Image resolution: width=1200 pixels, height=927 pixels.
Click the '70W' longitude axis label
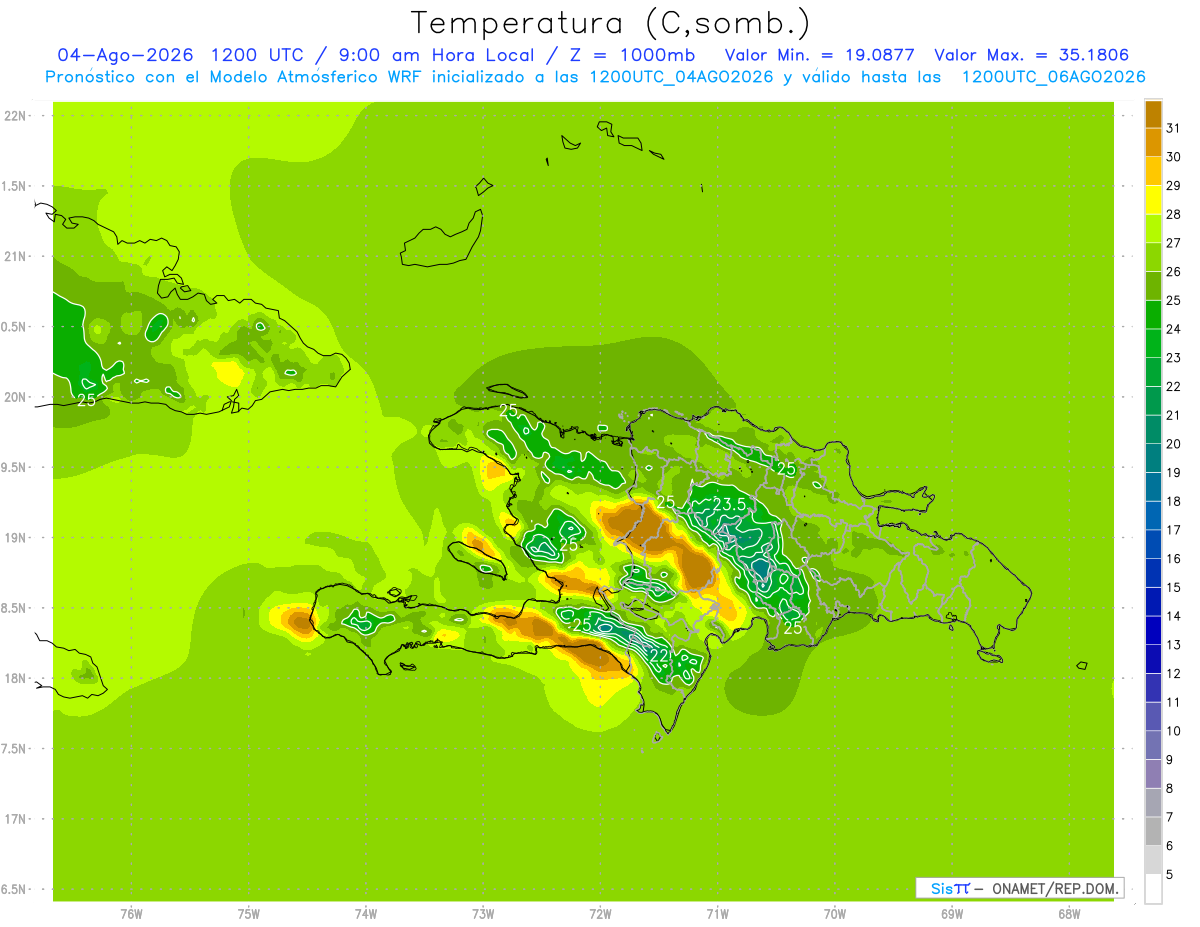835,914
